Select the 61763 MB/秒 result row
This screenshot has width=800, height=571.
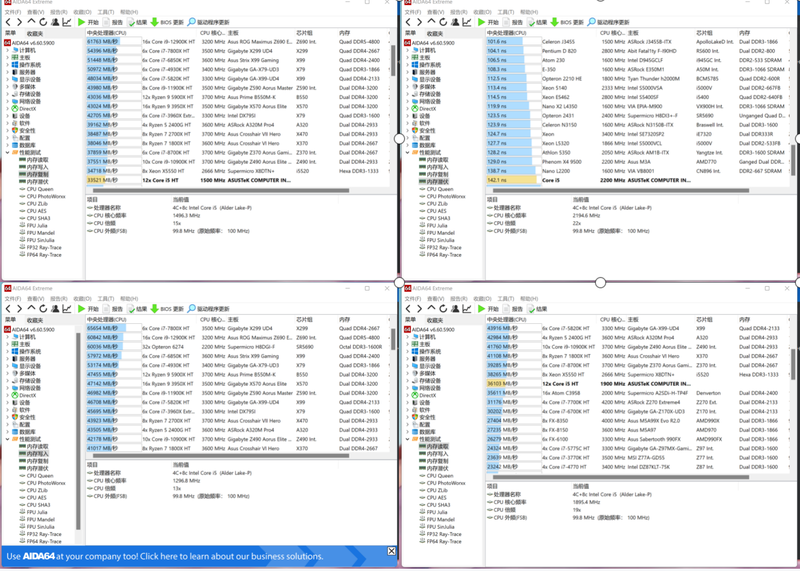point(237,42)
